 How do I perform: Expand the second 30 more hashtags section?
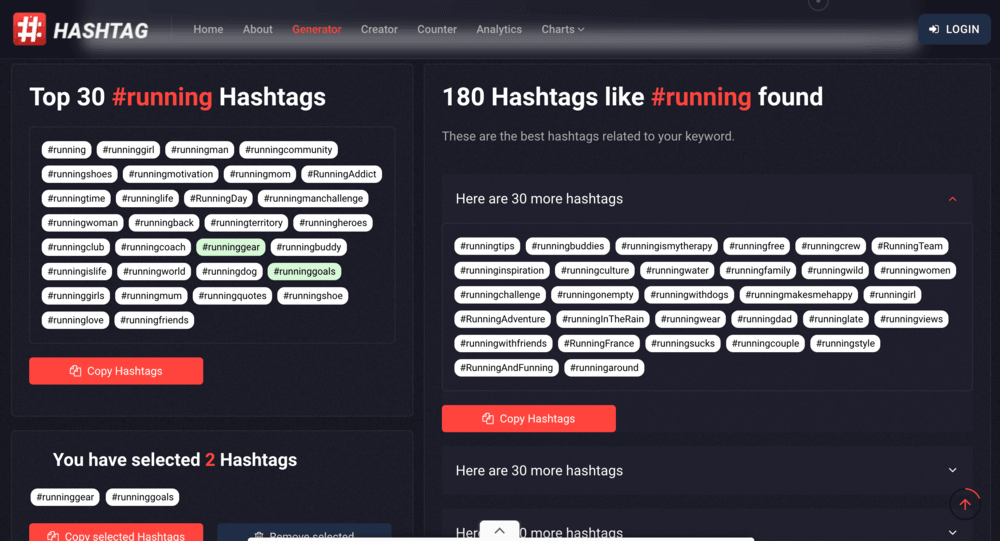[x=952, y=470]
